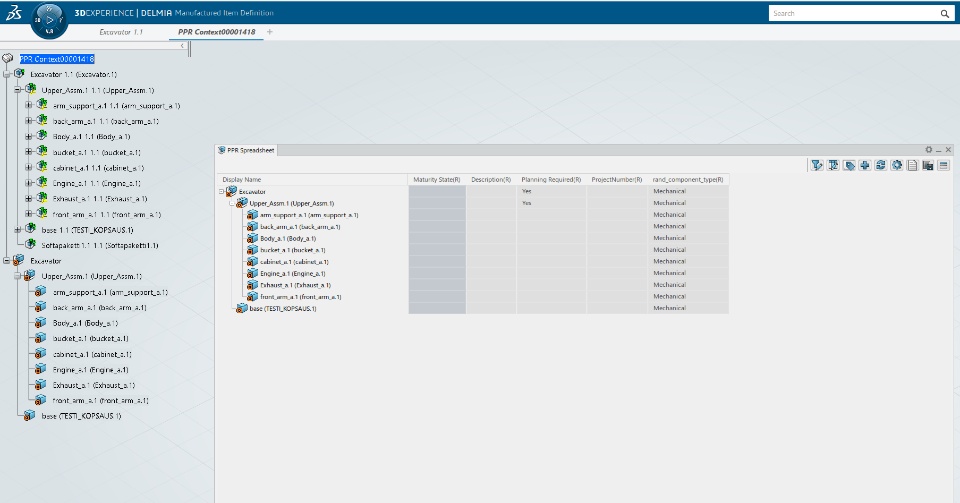The height and width of the screenshot is (503, 960).
Task: Expand arm_support_a.1 1.1 in the tree
Action: point(28,105)
